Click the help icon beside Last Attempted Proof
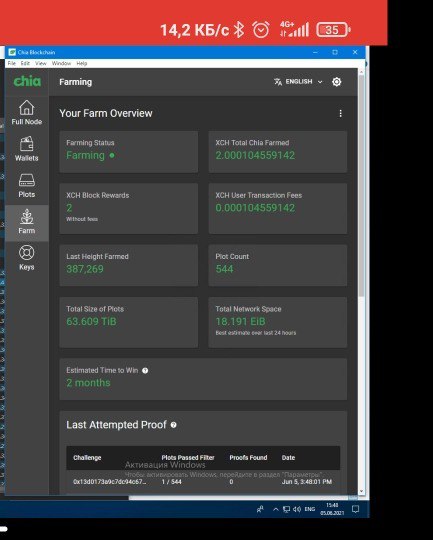Image resolution: width=433 pixels, height=540 pixels. 174,425
